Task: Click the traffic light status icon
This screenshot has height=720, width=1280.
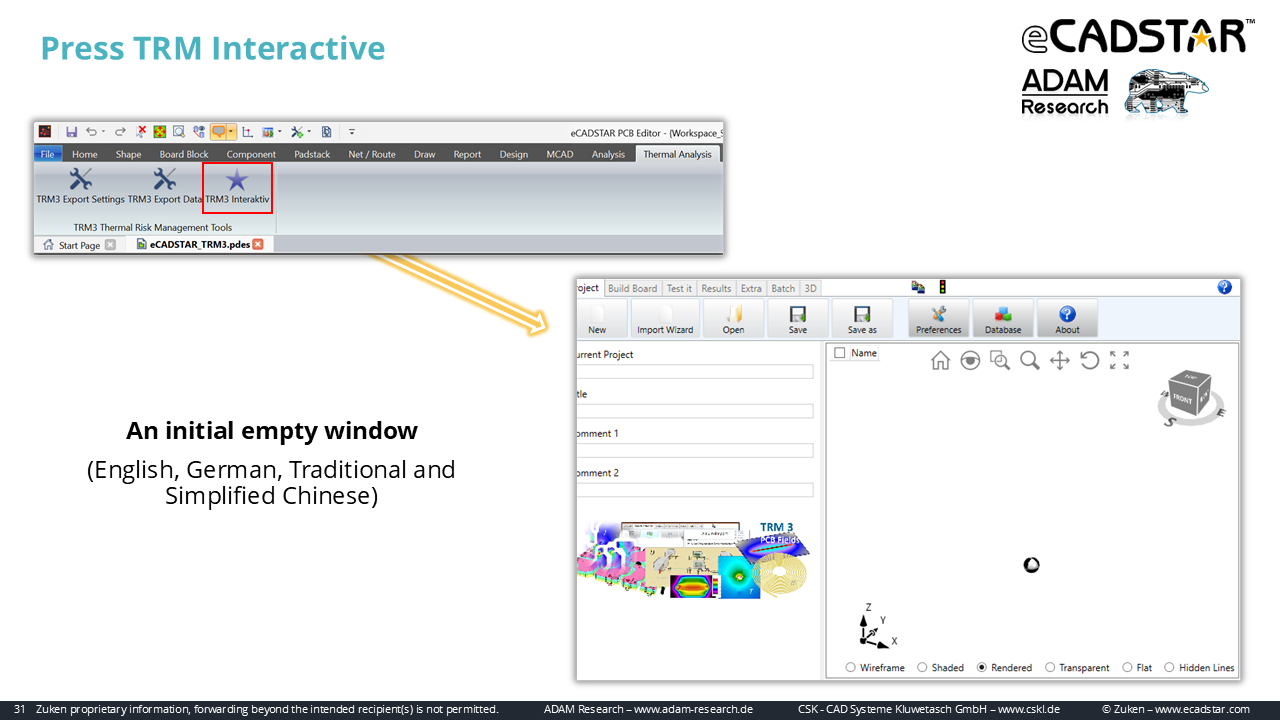Action: (942, 287)
